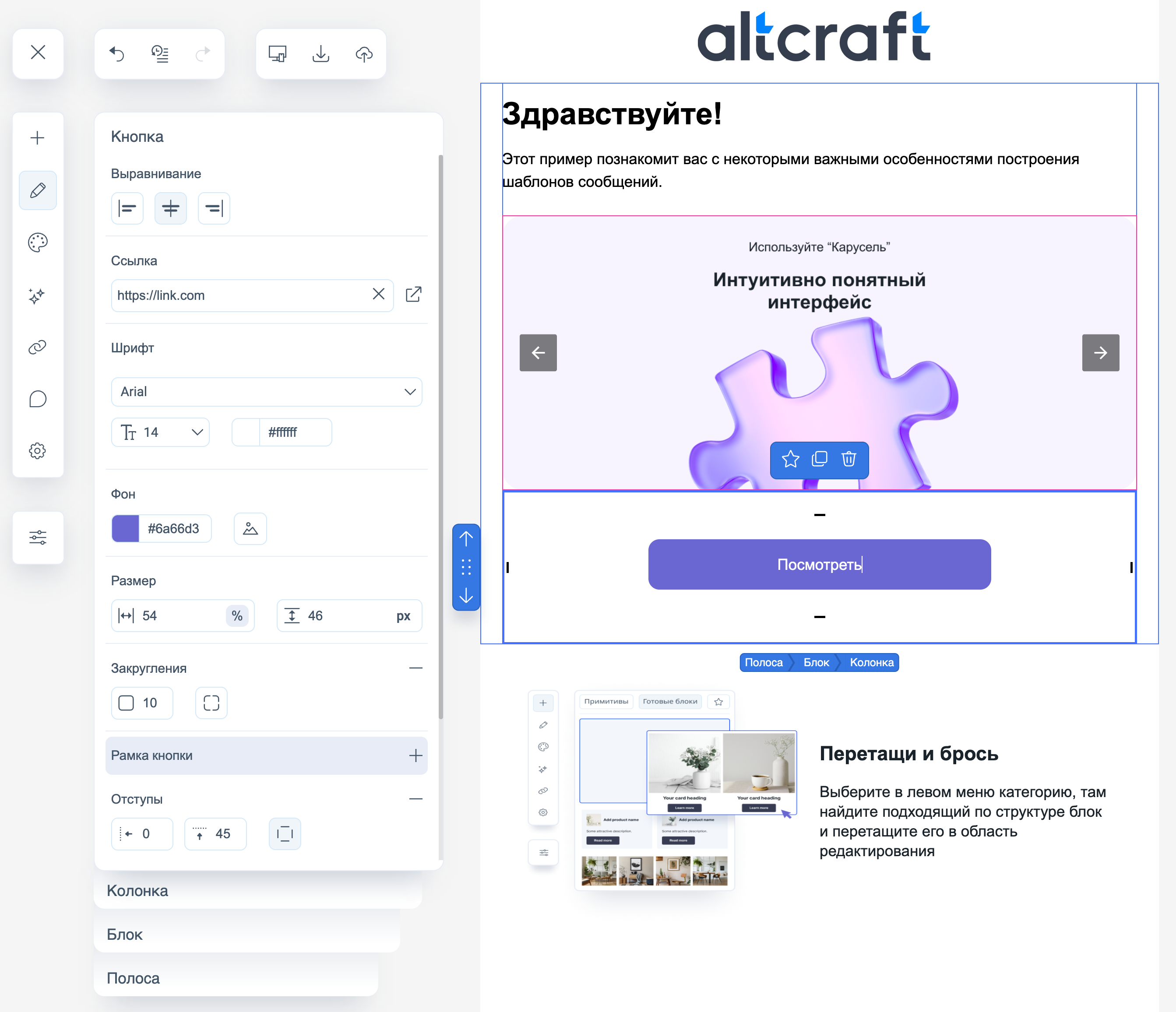1176x1012 pixels.
Task: Toggle separate corner rounding mode
Action: click(211, 703)
